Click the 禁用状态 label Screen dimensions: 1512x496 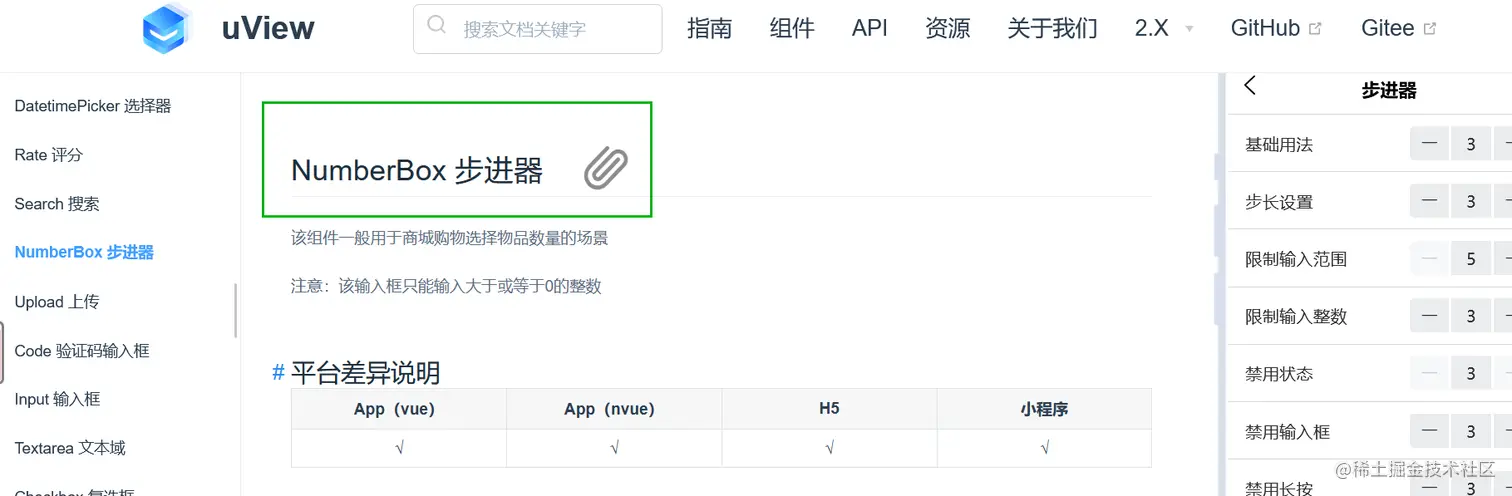point(1279,374)
